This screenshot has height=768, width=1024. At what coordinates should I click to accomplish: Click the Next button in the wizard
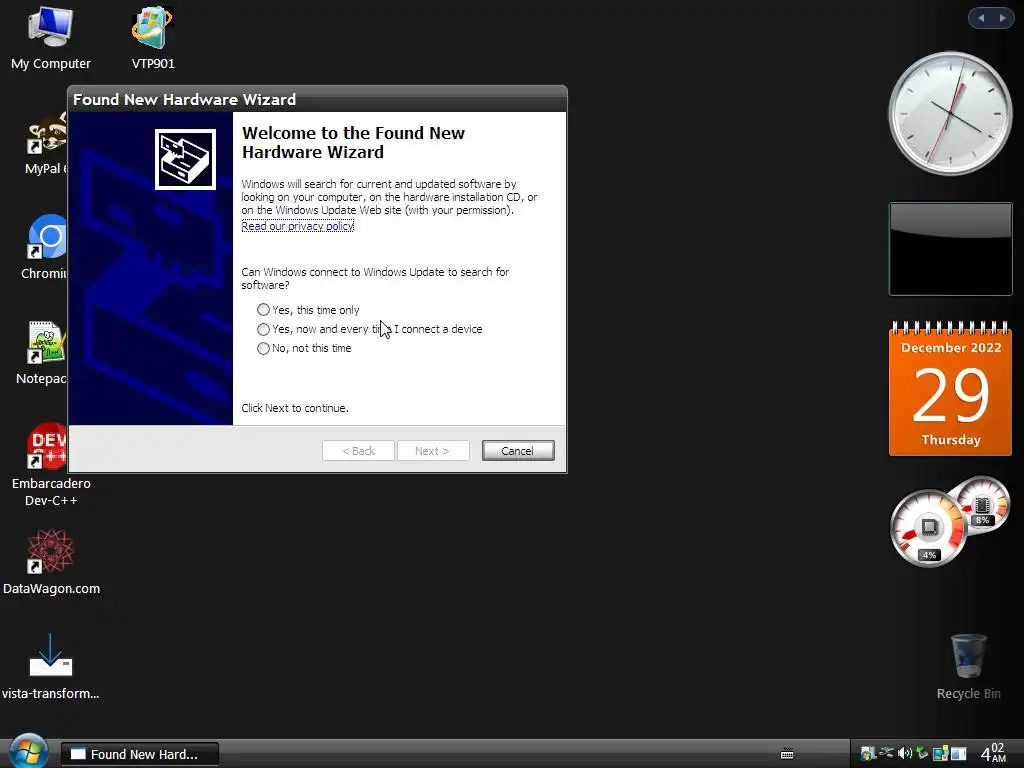[x=432, y=451]
